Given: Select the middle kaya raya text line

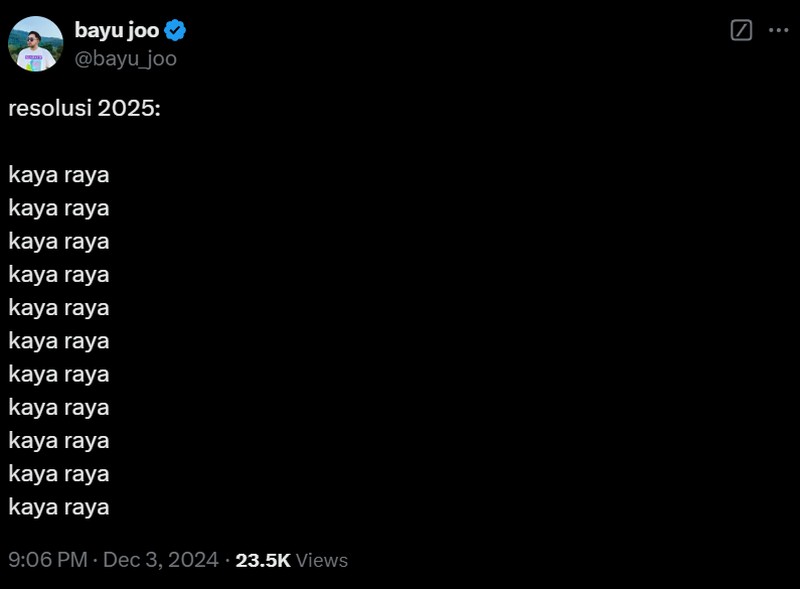Looking at the screenshot, I should (58, 341).
